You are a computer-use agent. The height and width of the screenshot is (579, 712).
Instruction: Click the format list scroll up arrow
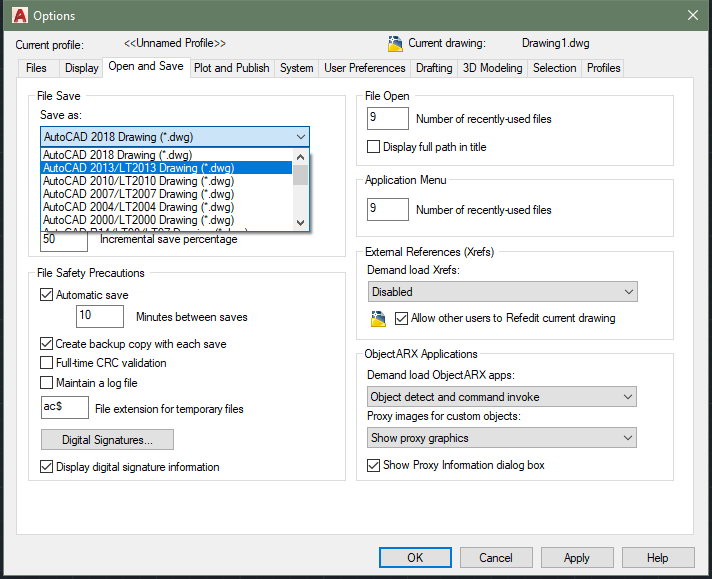(x=300, y=157)
